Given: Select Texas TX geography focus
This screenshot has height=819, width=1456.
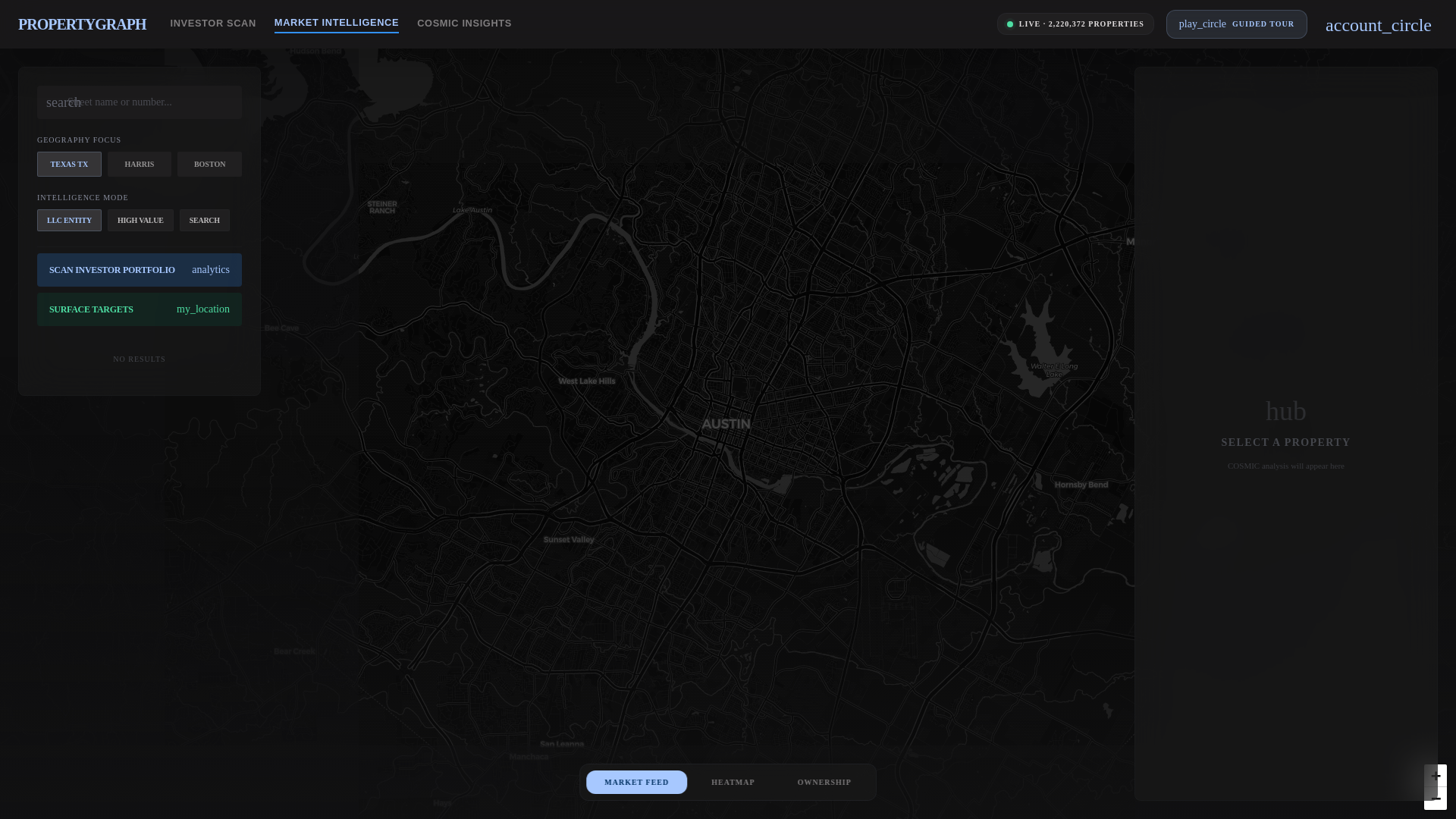Looking at the screenshot, I should (69, 165).
